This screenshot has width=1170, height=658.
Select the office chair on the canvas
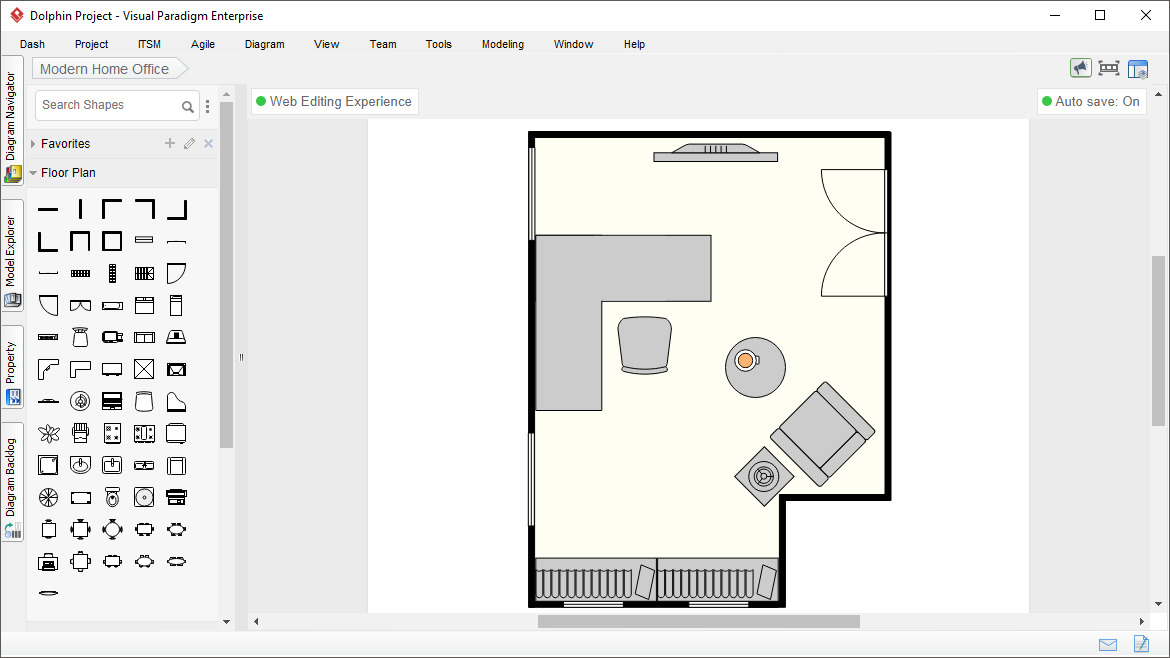click(x=645, y=345)
